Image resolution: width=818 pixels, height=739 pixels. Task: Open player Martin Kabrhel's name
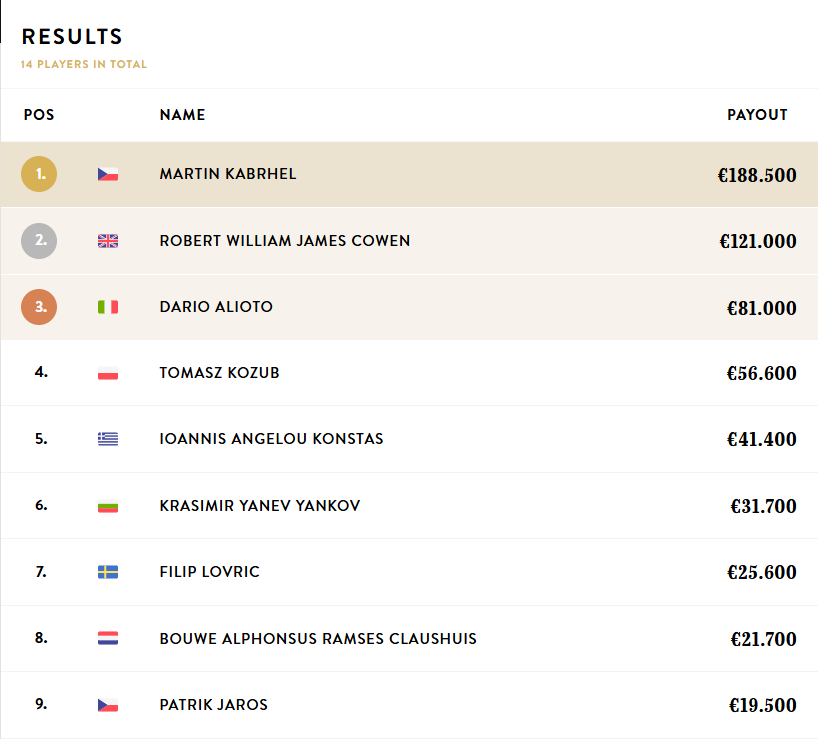tap(228, 174)
